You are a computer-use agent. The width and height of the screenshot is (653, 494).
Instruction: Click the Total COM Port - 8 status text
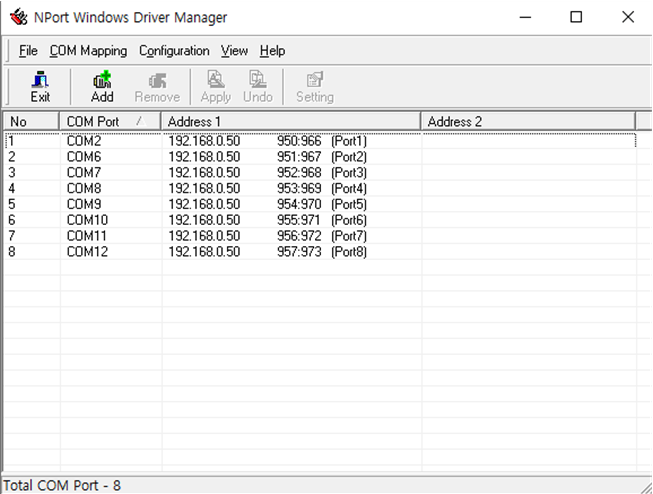tap(62, 486)
